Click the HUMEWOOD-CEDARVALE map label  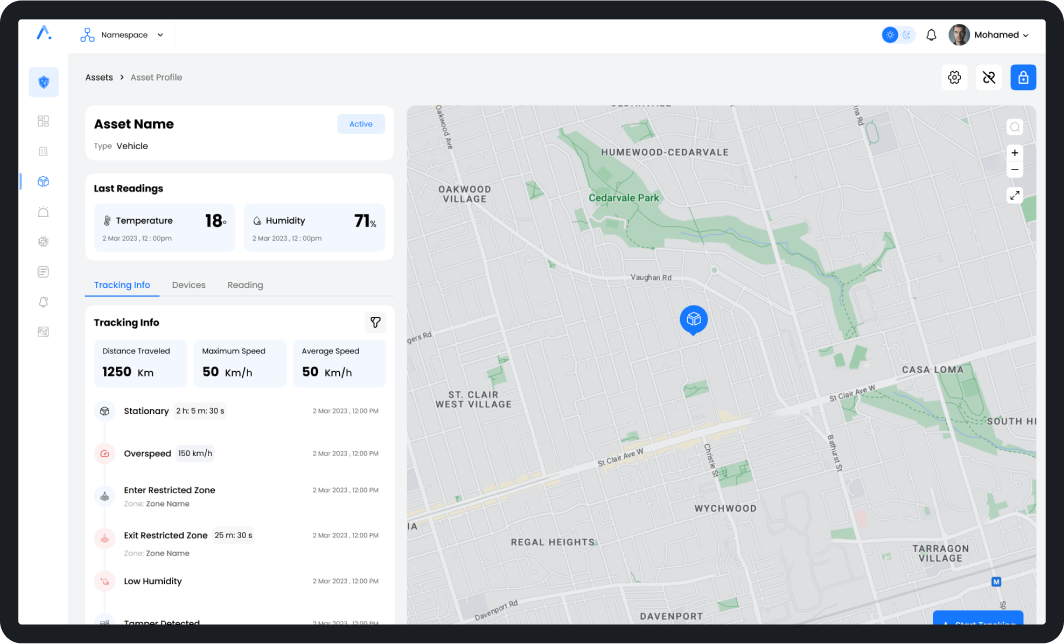point(665,153)
